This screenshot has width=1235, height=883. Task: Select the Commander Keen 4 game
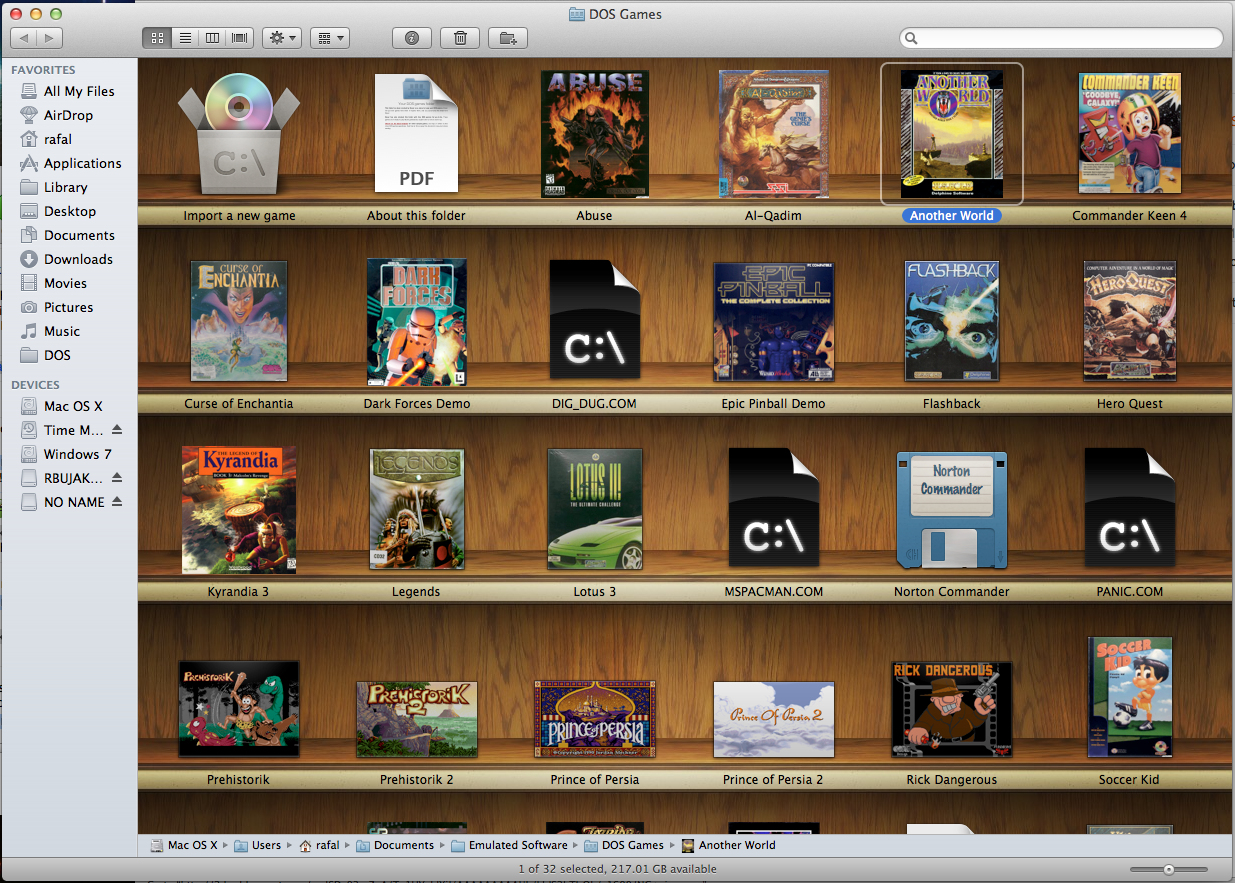pos(1129,133)
